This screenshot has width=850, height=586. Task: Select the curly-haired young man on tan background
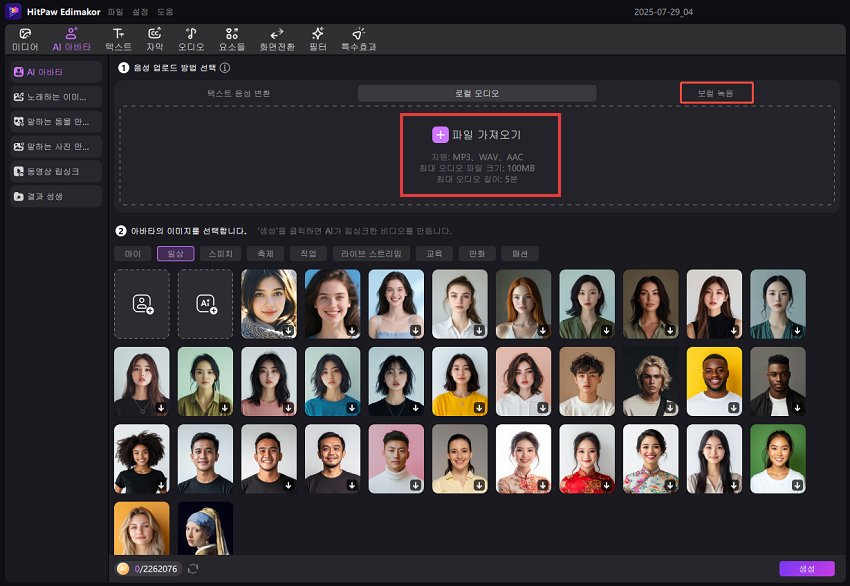pyautogui.click(x=587, y=381)
